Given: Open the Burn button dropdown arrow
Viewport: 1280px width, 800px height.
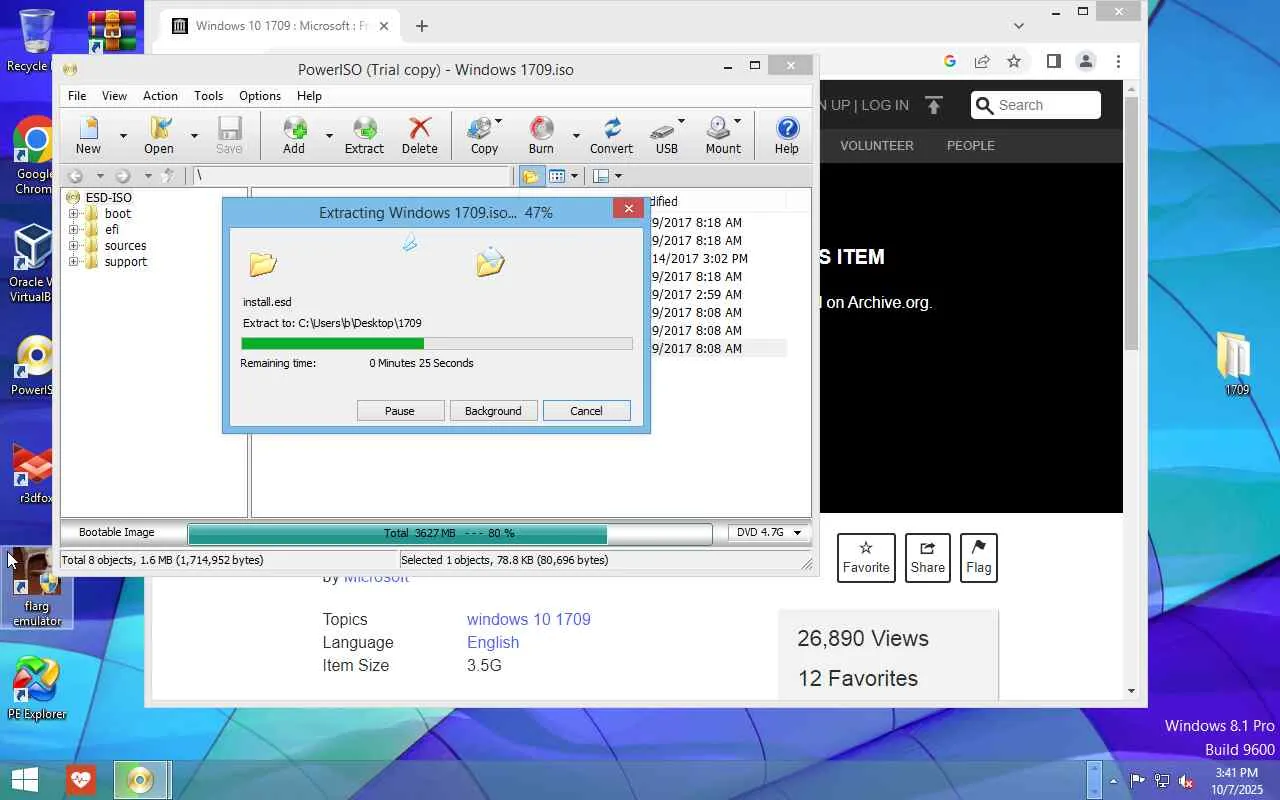Looking at the screenshot, I should coord(575,135).
